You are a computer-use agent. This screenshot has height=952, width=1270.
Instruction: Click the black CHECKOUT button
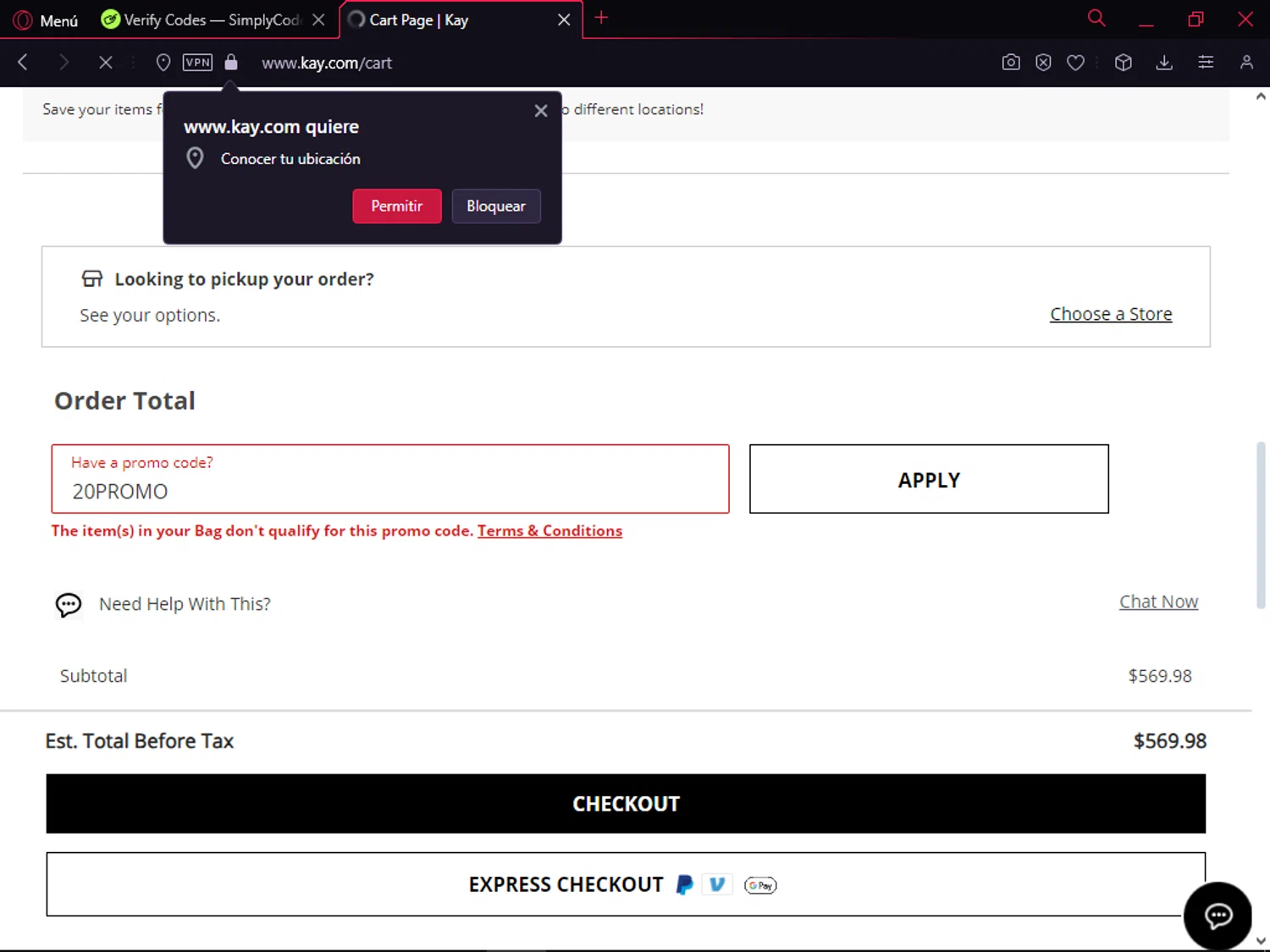[x=626, y=804]
